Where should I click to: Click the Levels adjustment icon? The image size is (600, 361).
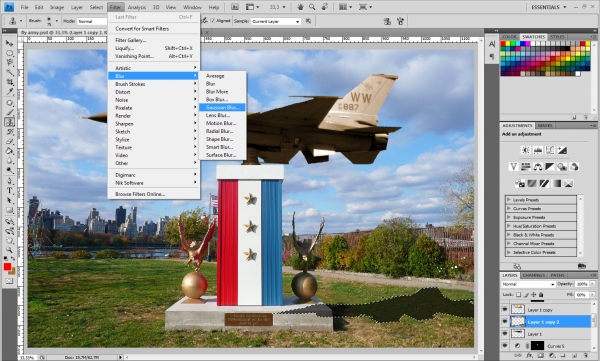[x=538, y=150]
